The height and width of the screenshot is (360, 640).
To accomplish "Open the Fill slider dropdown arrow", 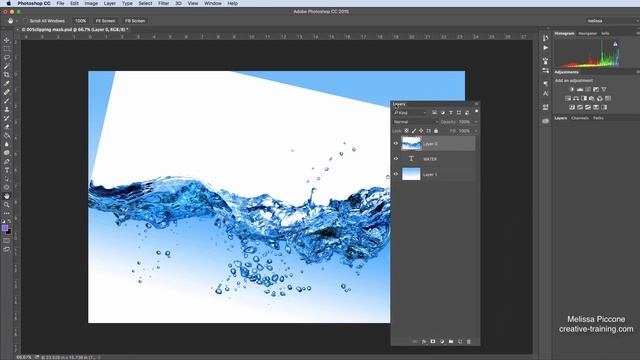I will coord(476,131).
